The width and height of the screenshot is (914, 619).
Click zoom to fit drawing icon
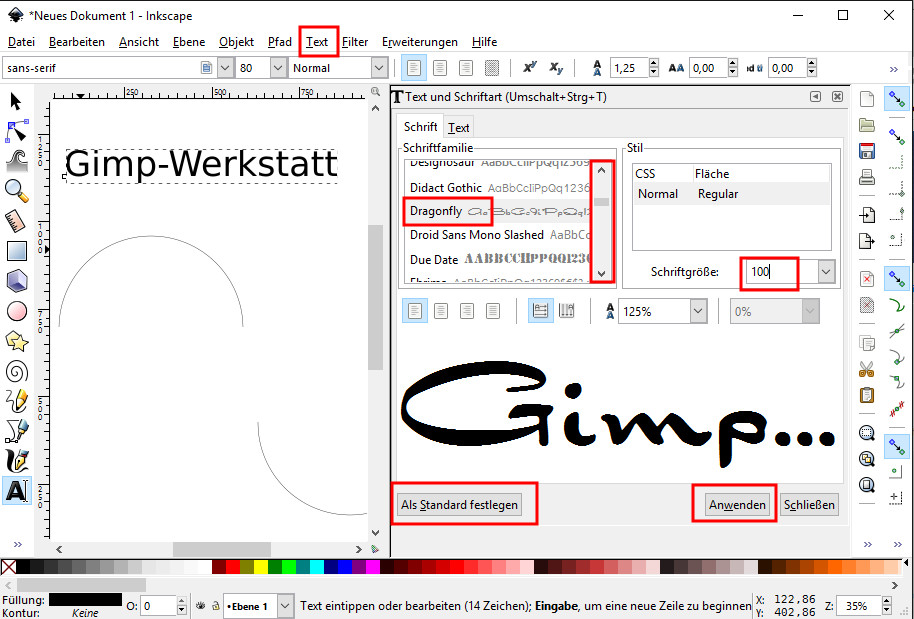click(x=867, y=459)
